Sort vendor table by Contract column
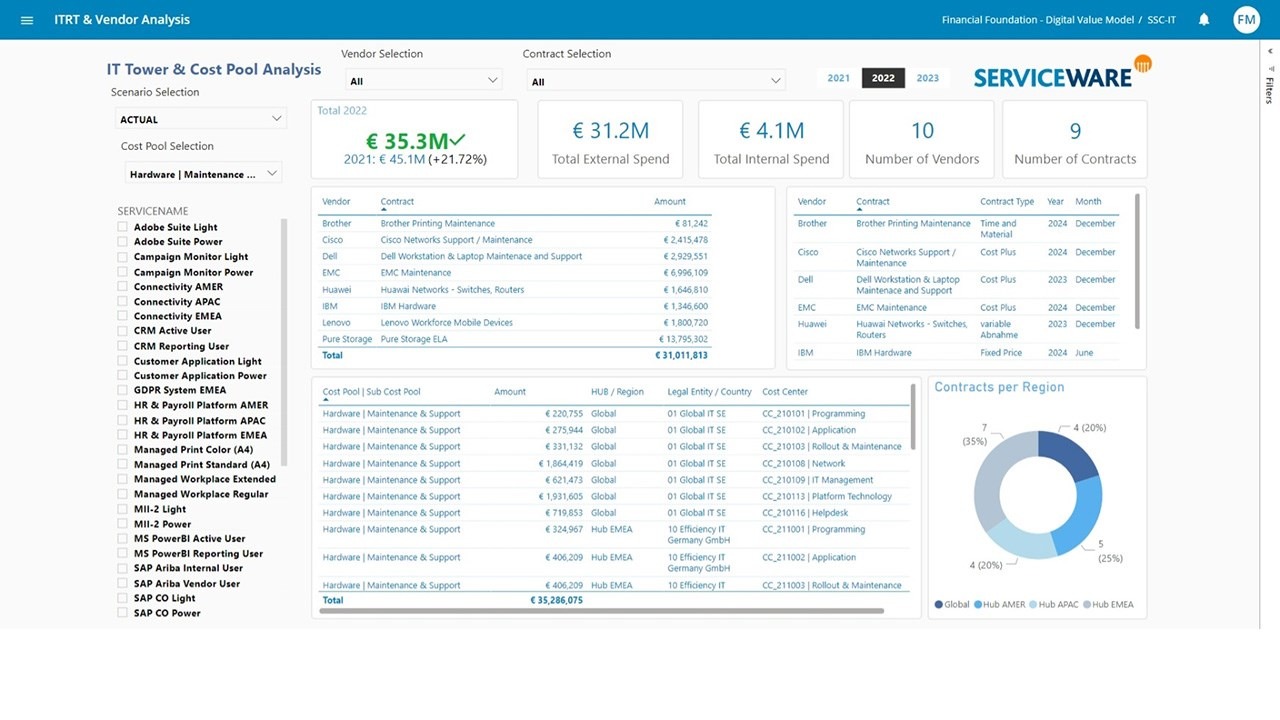The width and height of the screenshot is (1280, 720). (x=397, y=202)
